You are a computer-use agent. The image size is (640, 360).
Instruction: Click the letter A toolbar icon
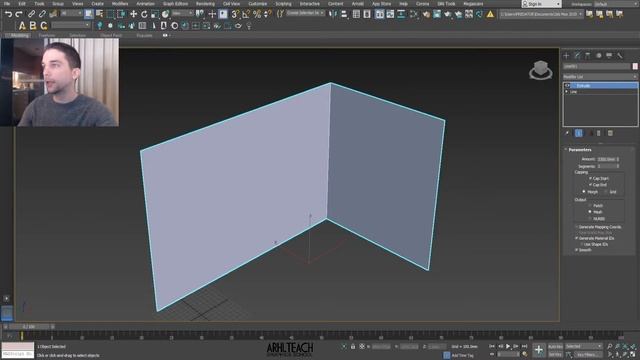point(22,26)
